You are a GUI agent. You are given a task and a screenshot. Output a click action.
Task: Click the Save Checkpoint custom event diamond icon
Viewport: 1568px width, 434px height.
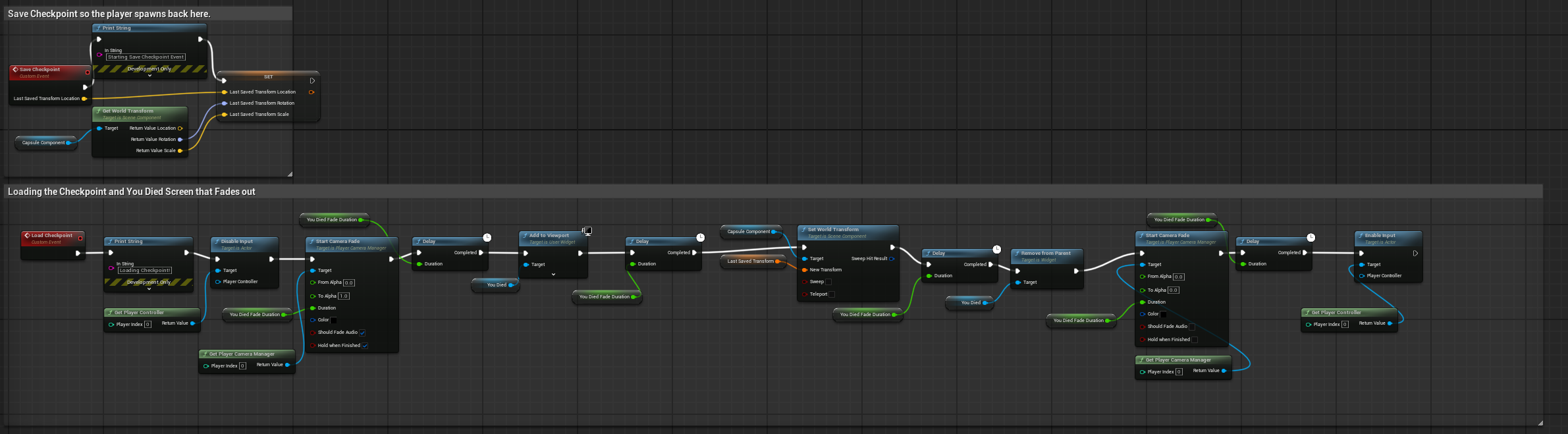pyautogui.click(x=16, y=69)
